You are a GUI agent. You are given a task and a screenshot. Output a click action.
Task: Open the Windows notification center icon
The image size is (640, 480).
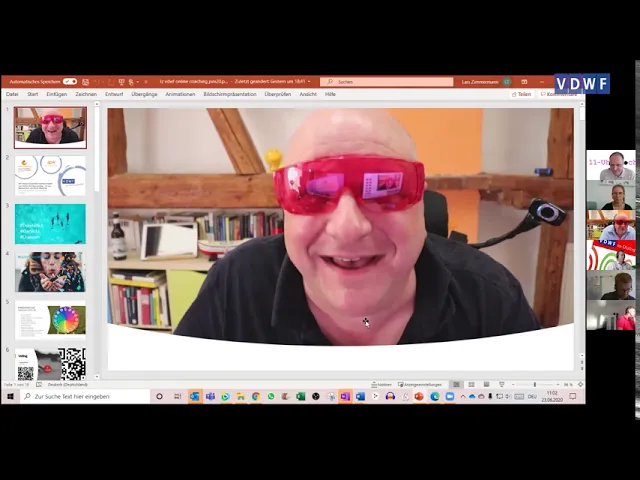tap(573, 396)
